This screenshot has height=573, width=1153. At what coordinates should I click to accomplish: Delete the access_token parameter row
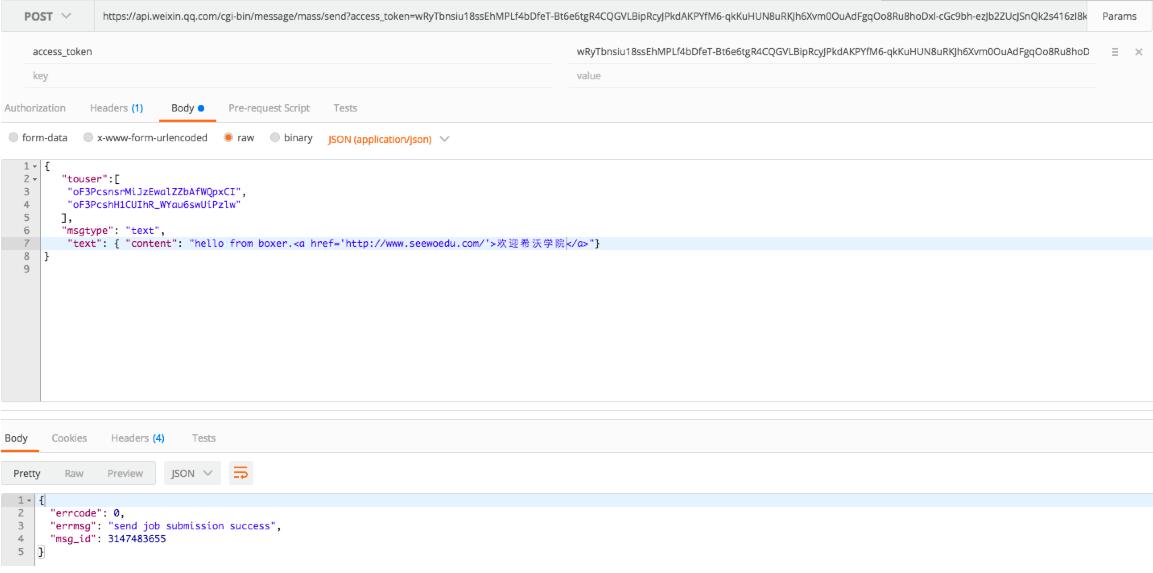click(1138, 52)
